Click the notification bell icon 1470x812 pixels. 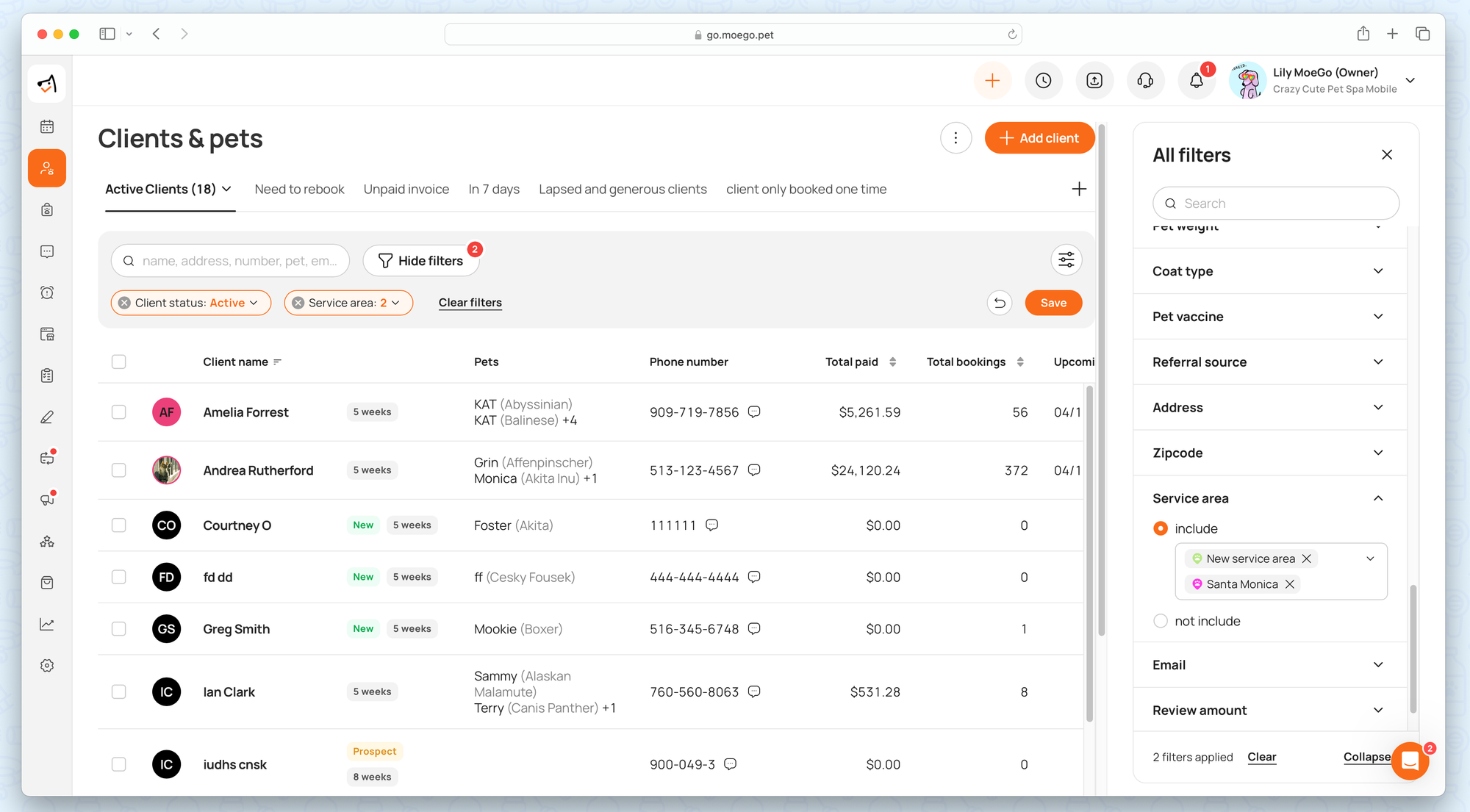point(1196,81)
